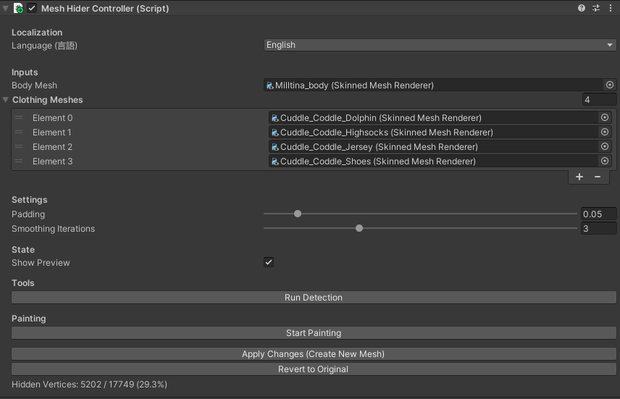The height and width of the screenshot is (399, 620).
Task: Click the Element 0 label
Action: click(53, 118)
